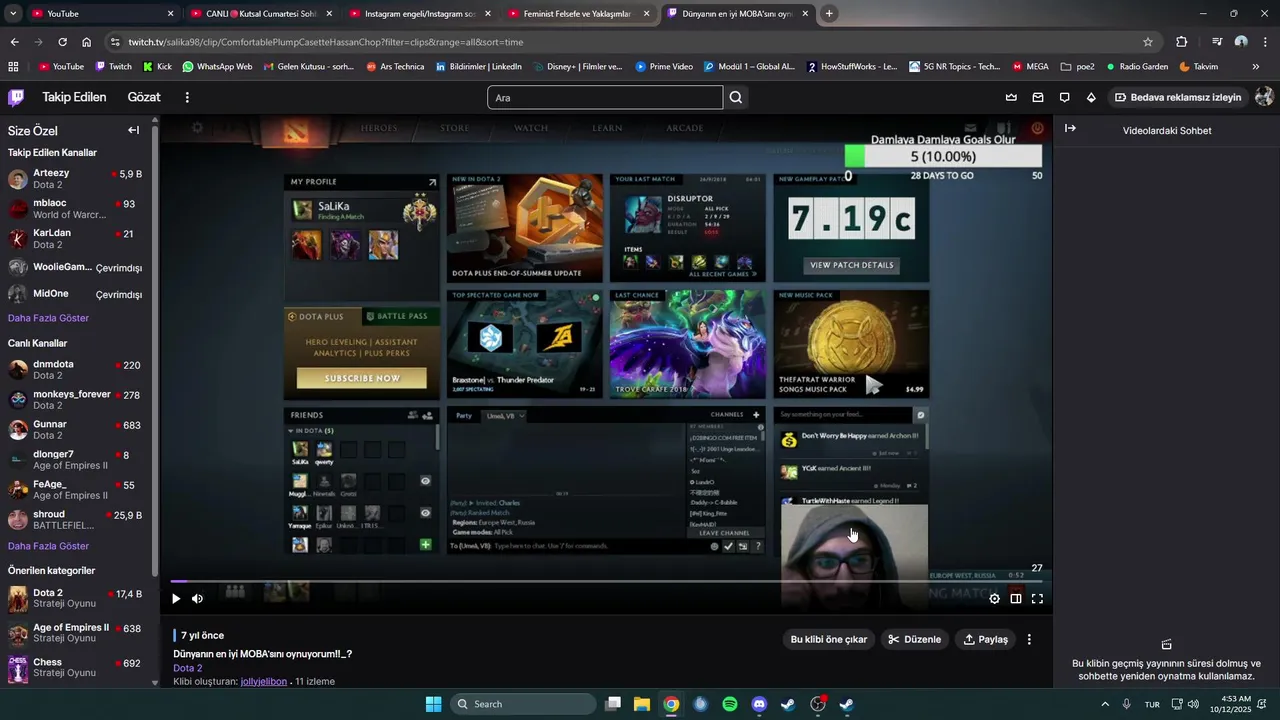Screen dimensions: 1280x720
Task: Expand Daha Fazla Göster under Canlı Kanallar
Action: point(48,546)
